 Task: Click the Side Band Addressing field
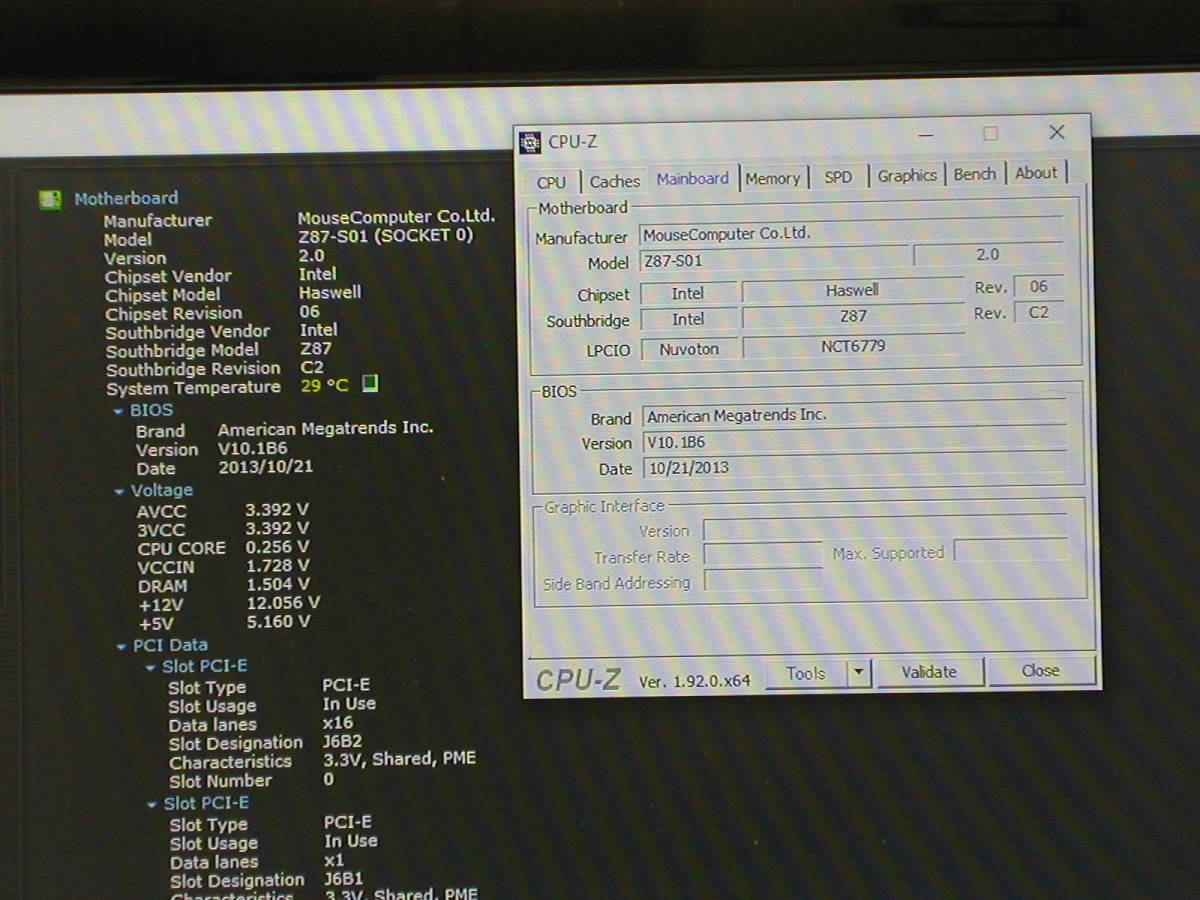(763, 581)
